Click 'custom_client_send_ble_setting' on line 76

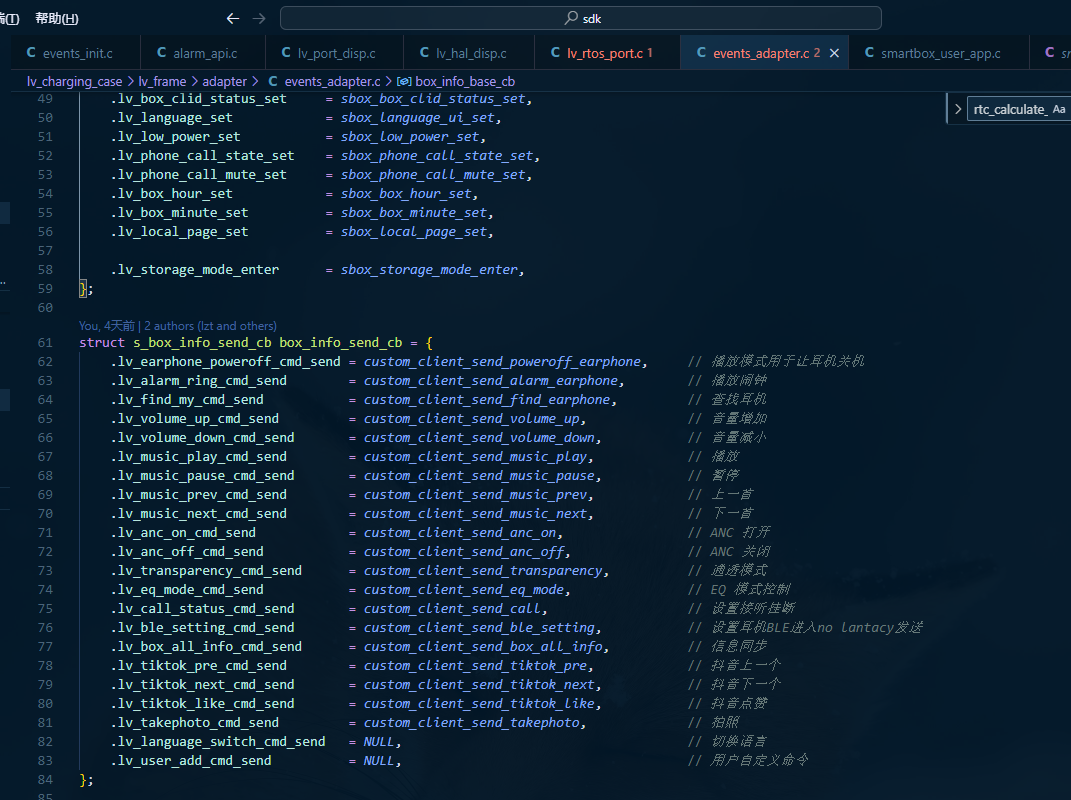click(479, 628)
